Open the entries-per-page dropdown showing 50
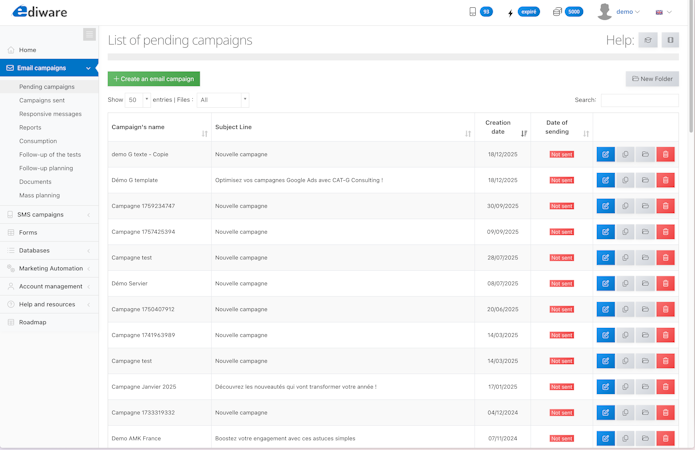 tap(138, 100)
